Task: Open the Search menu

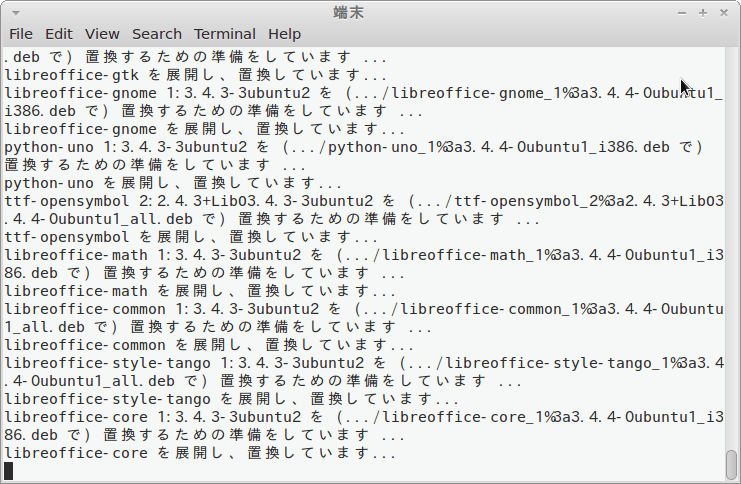Action: [x=157, y=34]
